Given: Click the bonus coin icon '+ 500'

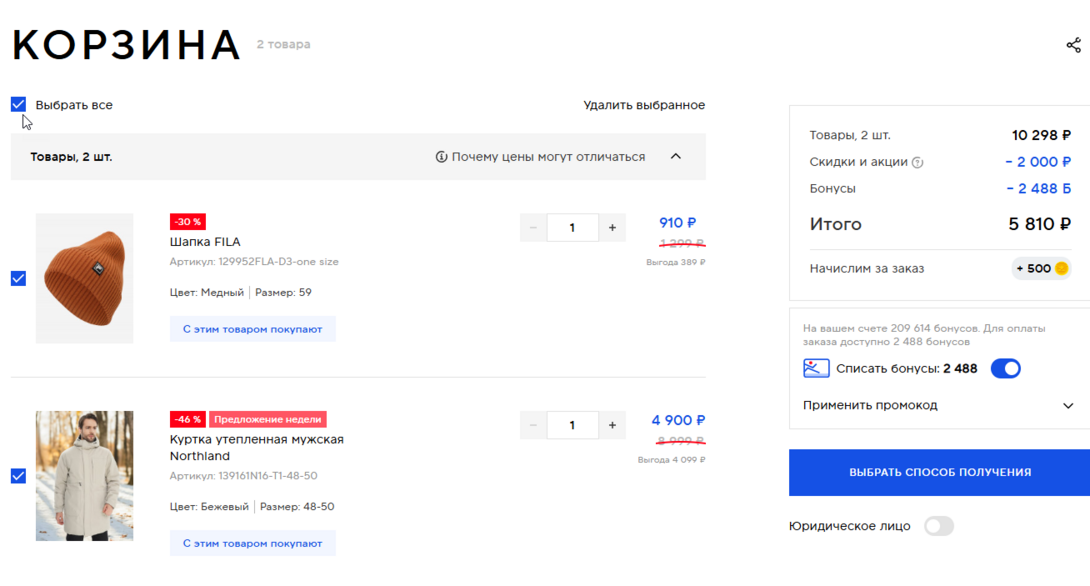Looking at the screenshot, I should click(x=1061, y=268).
